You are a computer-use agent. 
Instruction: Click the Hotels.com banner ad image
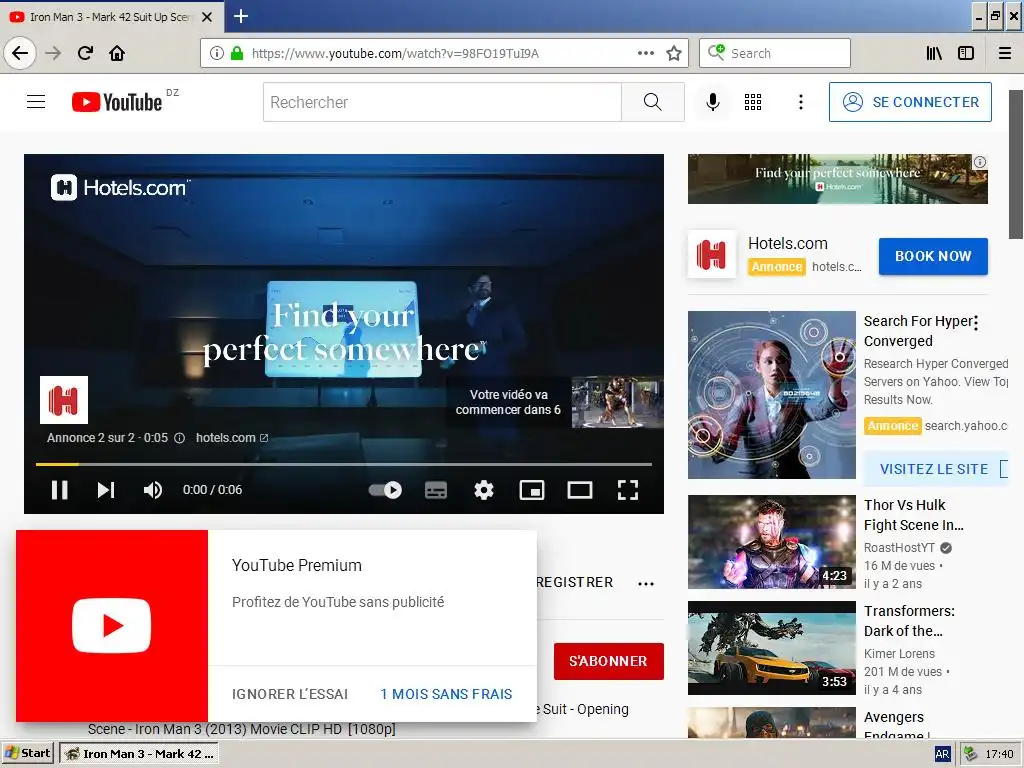coord(837,179)
